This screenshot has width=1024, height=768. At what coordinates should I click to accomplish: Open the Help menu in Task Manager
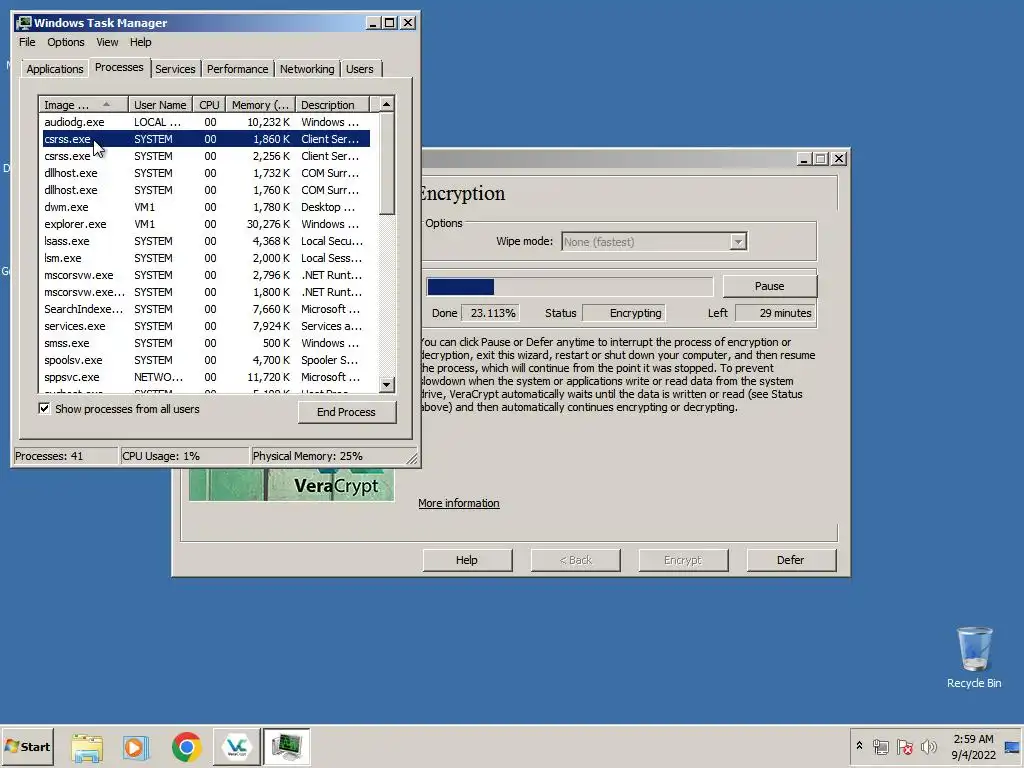pyautogui.click(x=140, y=42)
